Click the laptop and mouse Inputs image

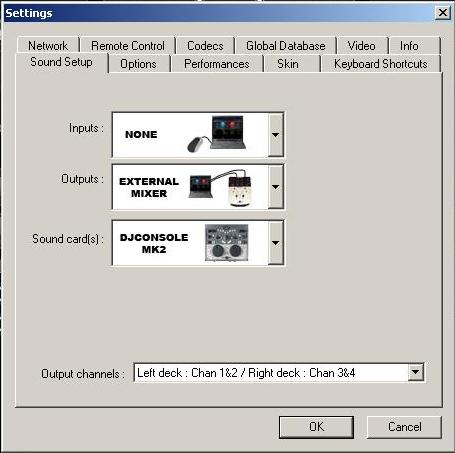pyautogui.click(x=217, y=134)
